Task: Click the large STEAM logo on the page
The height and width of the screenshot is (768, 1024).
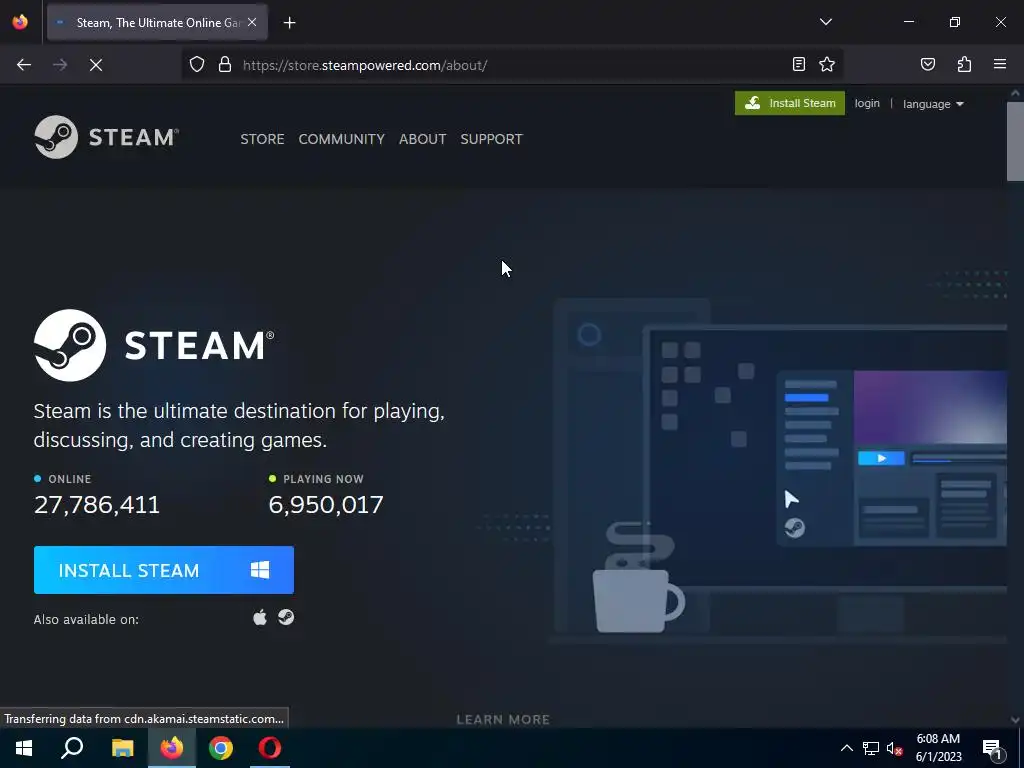Action: [x=154, y=345]
